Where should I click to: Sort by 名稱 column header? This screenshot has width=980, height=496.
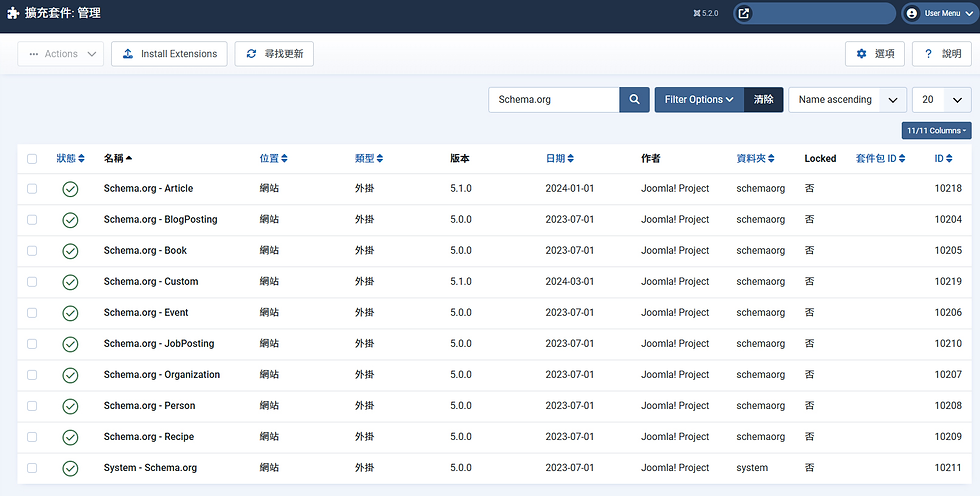click(x=118, y=159)
